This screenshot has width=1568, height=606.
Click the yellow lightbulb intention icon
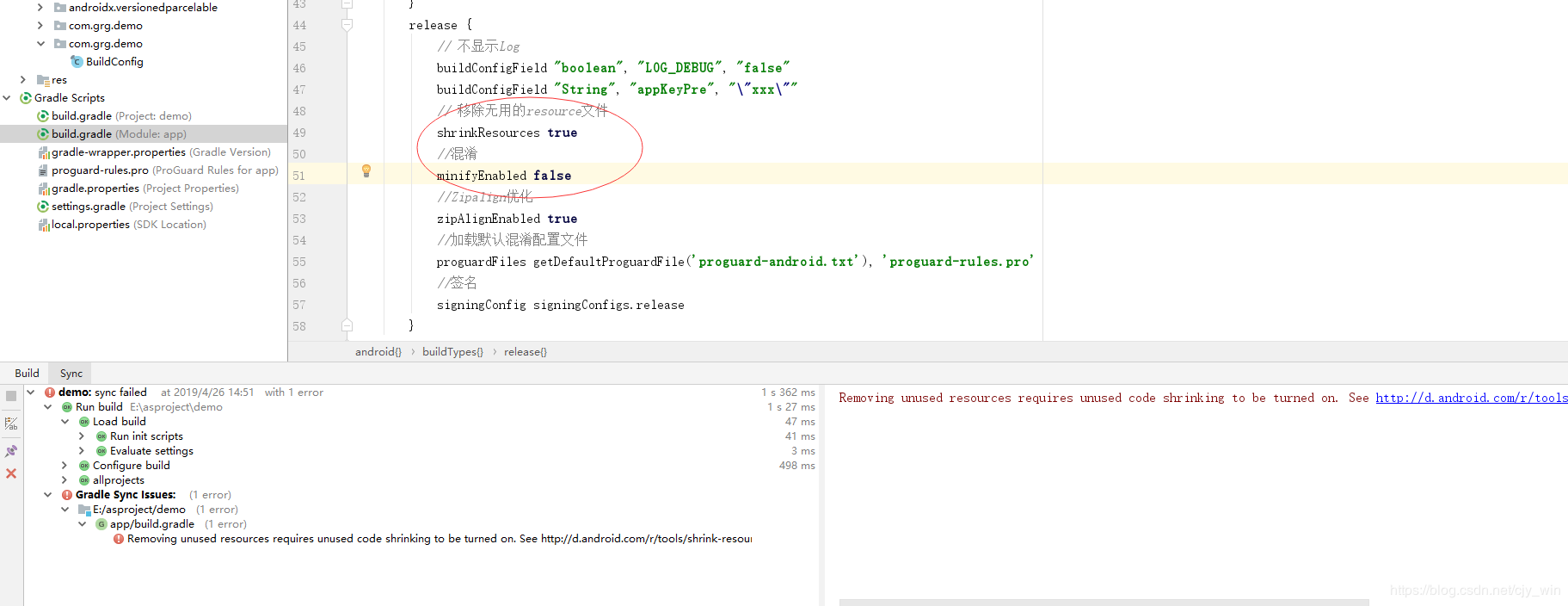click(x=366, y=171)
